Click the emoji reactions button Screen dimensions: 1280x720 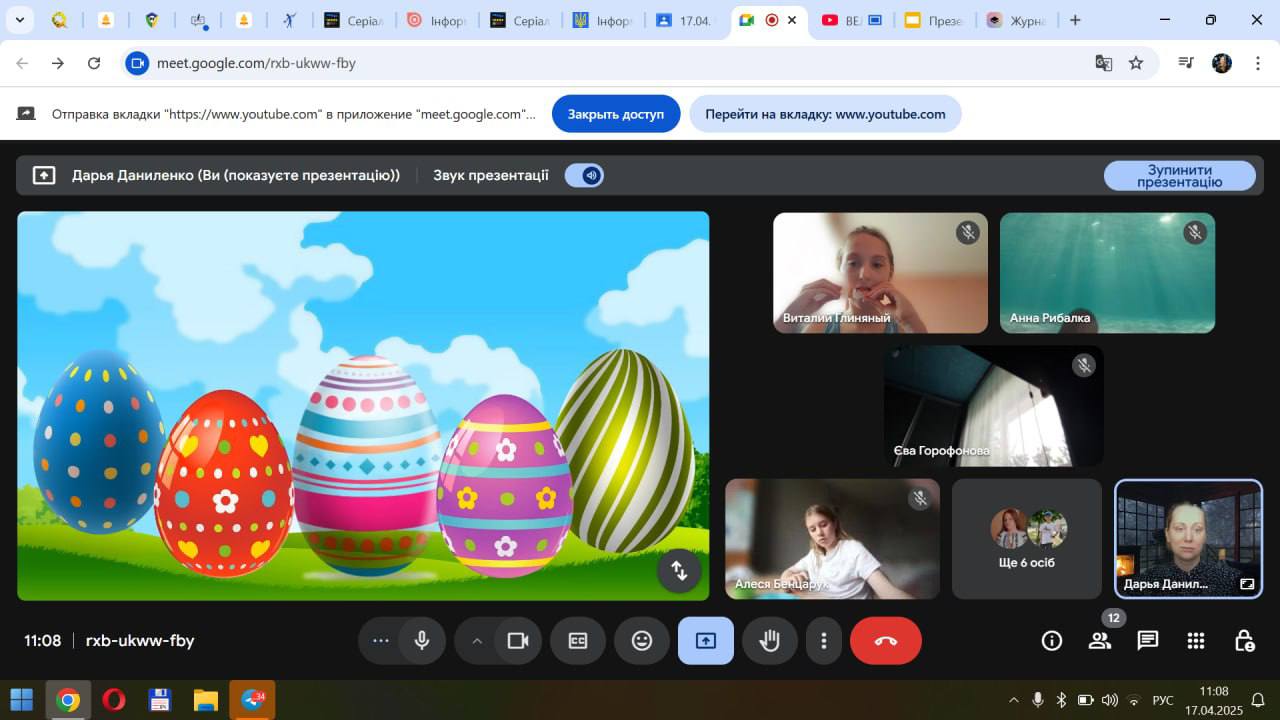[x=642, y=641]
